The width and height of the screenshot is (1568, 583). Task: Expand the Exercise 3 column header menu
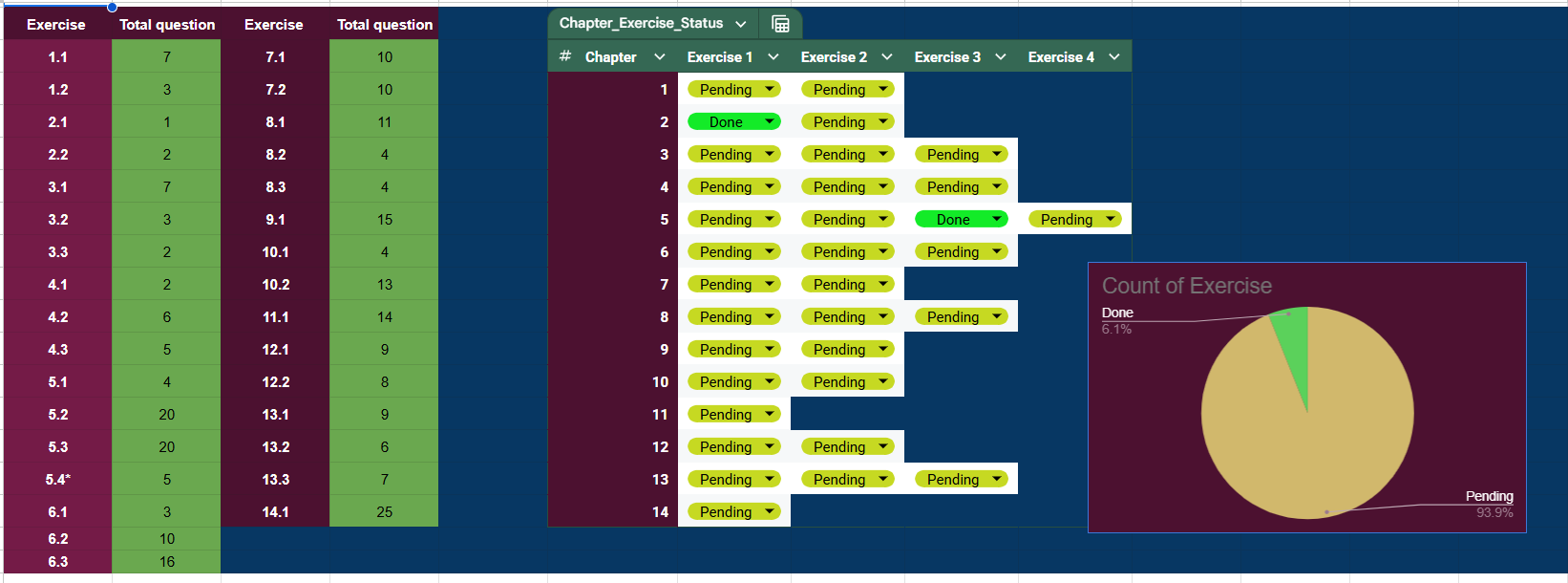(1001, 57)
